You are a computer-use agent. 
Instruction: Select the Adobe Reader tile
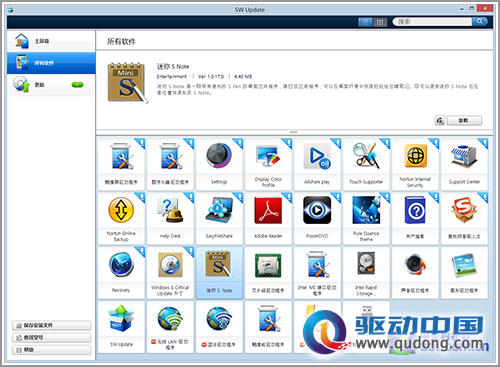click(268, 218)
